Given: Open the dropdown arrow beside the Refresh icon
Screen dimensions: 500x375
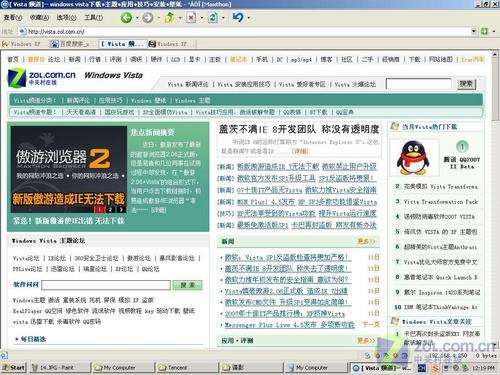Looking at the screenshot, I should click(223, 18).
